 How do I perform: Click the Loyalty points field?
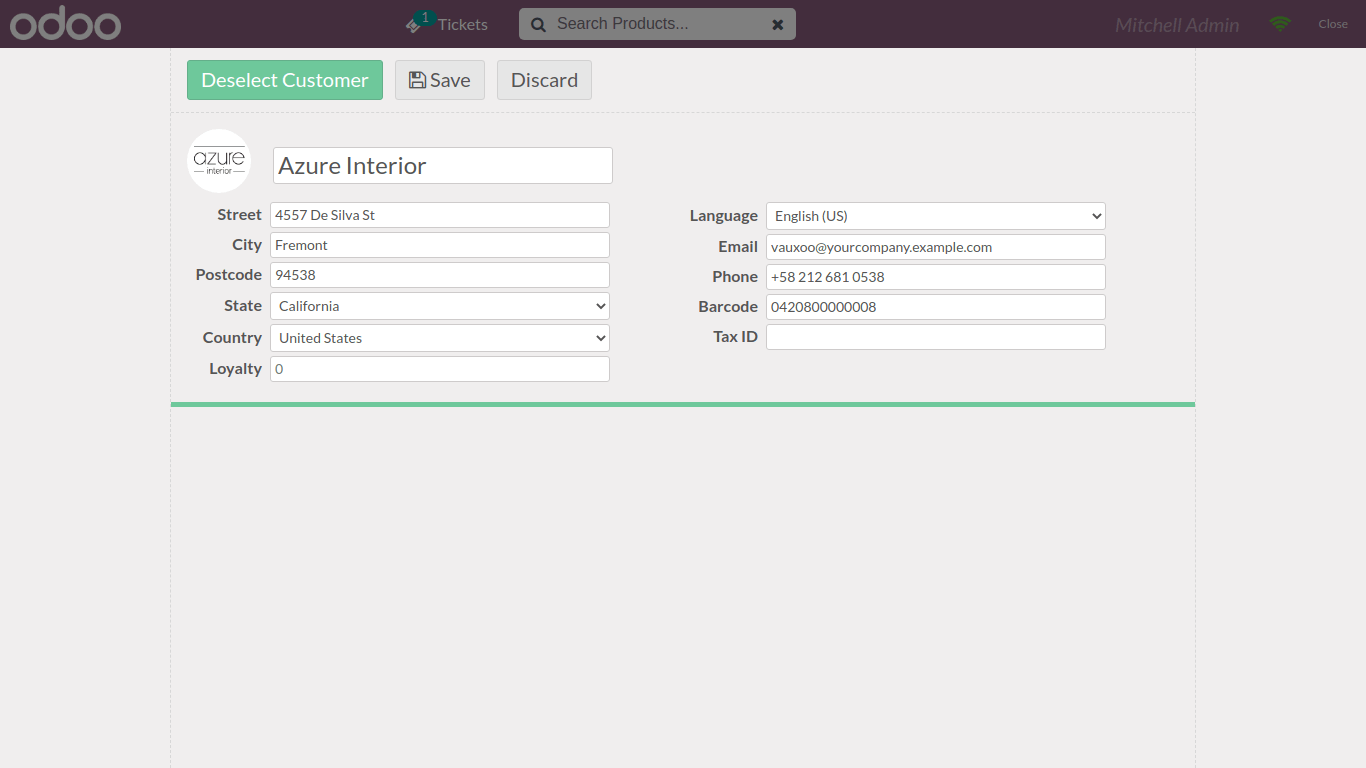tap(440, 369)
